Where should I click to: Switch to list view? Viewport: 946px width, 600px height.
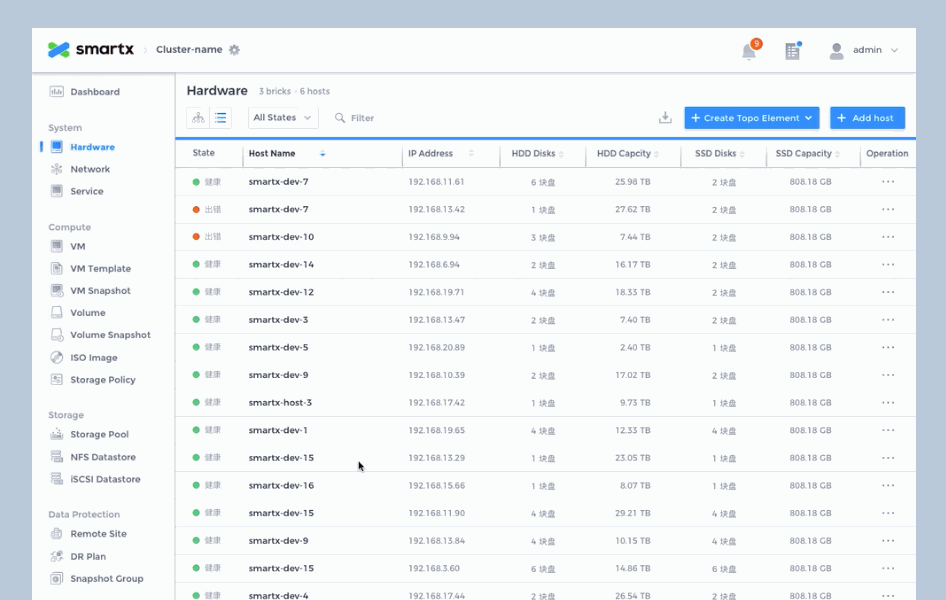221,118
